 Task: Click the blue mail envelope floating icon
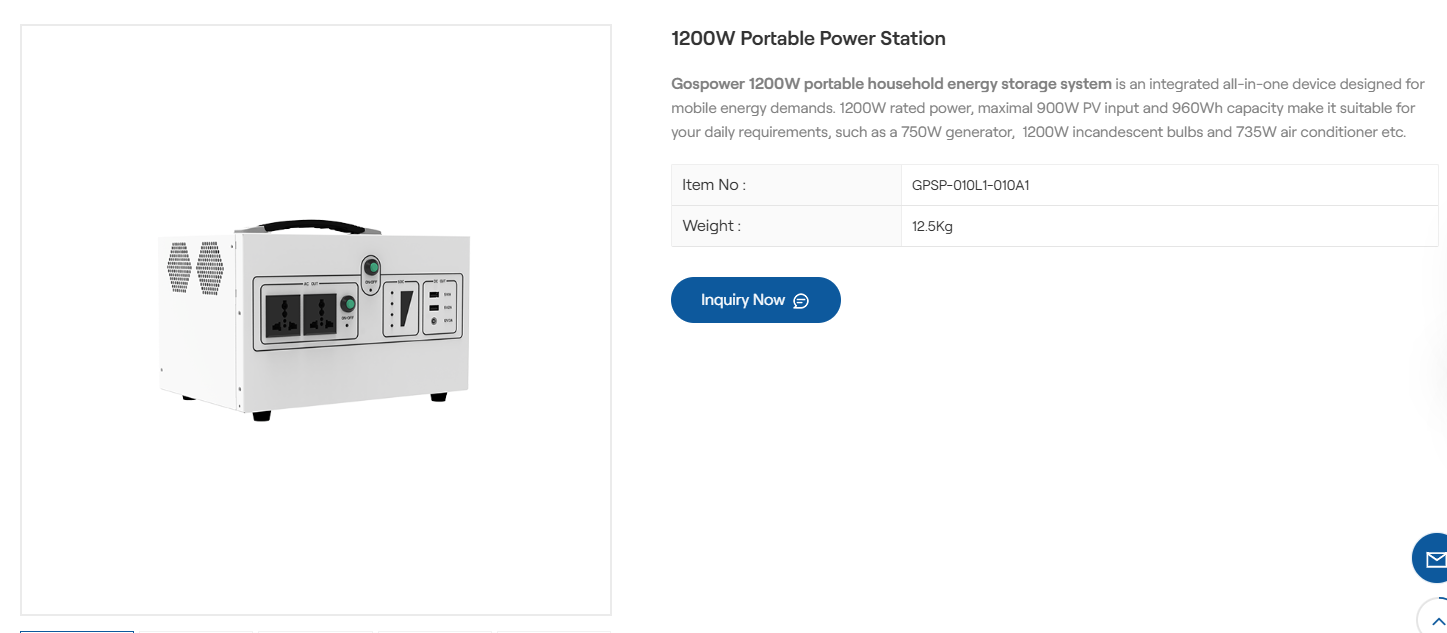[1434, 559]
